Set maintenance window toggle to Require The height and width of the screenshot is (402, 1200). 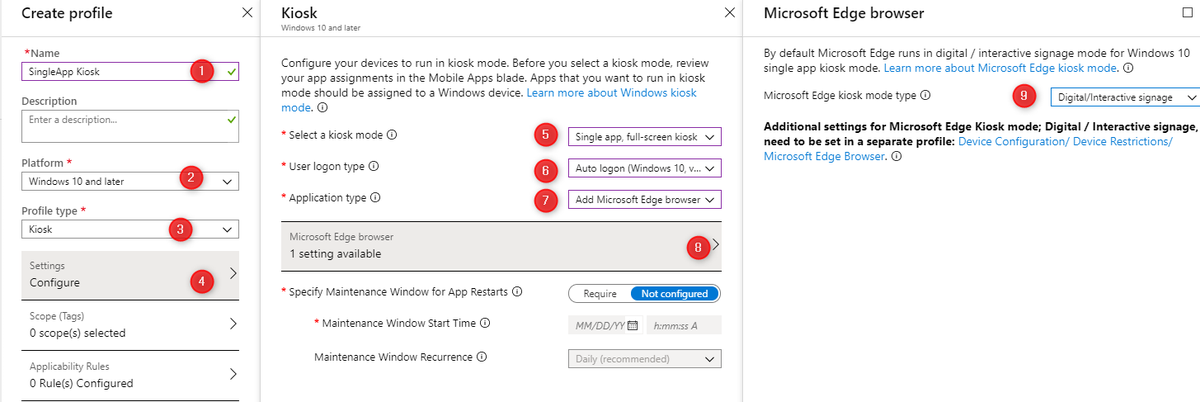point(599,293)
